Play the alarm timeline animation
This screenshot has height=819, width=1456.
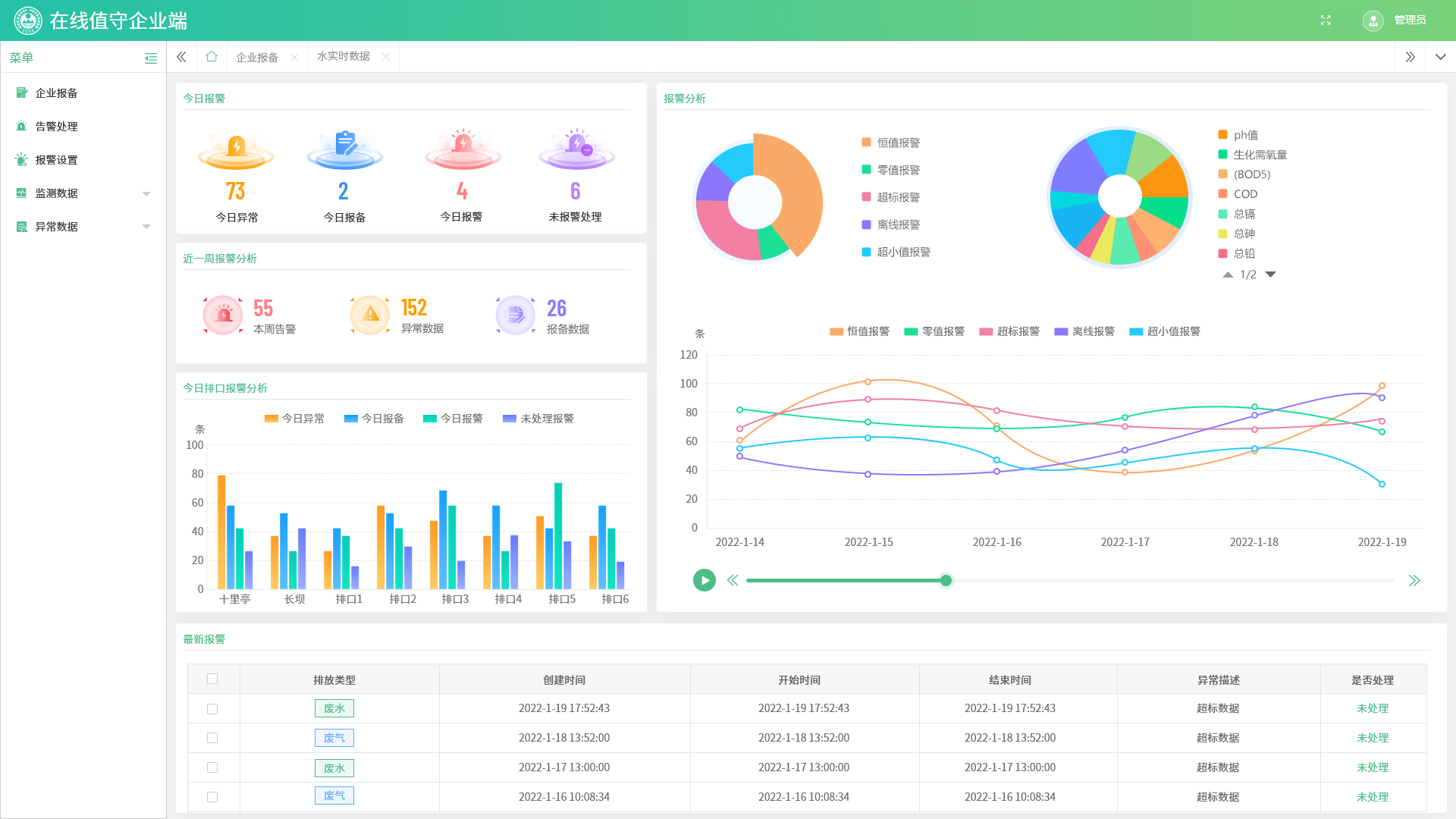tap(704, 581)
